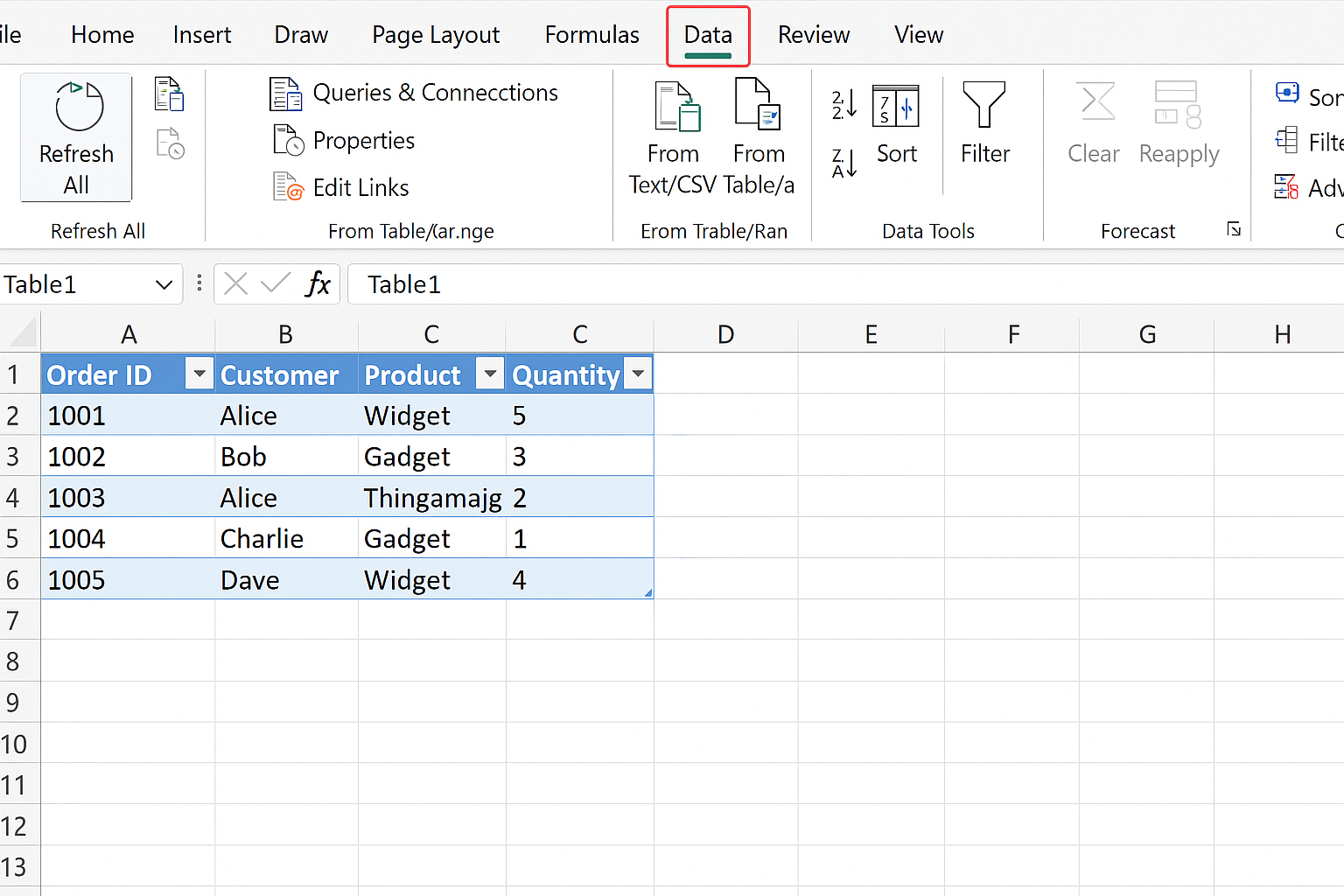Screen dimensions: 1344x896
Task: Open the Properties command in the ribbon
Action: [x=344, y=140]
